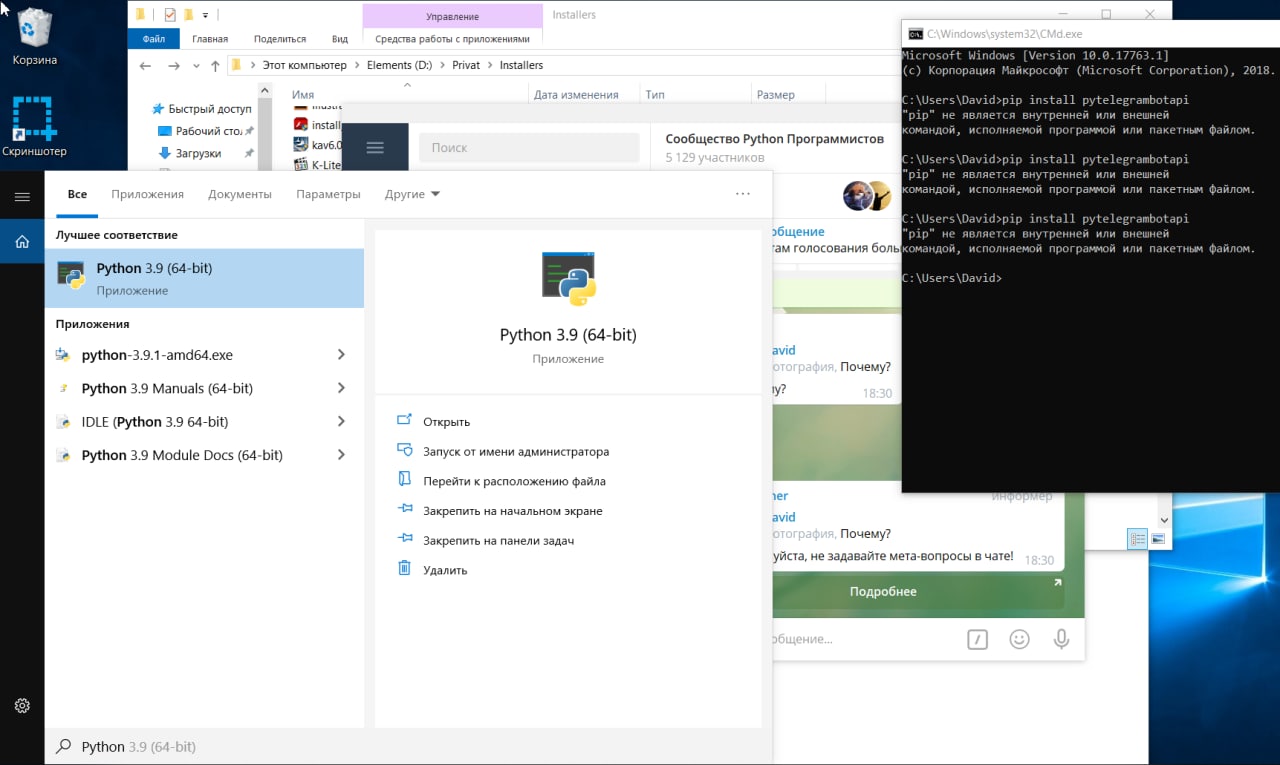The width and height of the screenshot is (1280, 765).
Task: Sort by Дата изменения column header
Action: point(576,95)
